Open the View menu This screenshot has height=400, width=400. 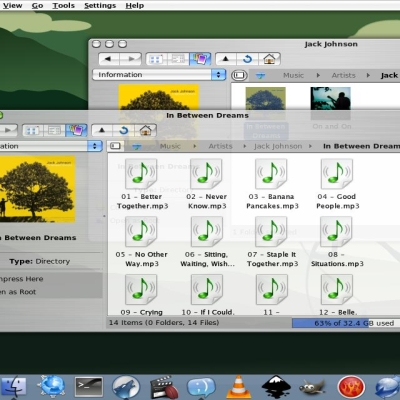point(12,5)
